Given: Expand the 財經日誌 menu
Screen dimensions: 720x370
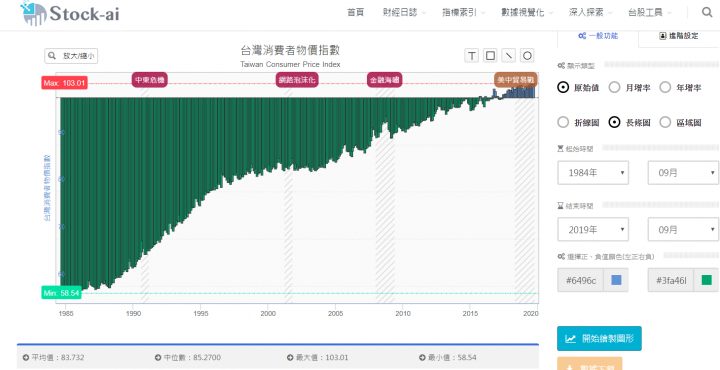Looking at the screenshot, I should [404, 13].
